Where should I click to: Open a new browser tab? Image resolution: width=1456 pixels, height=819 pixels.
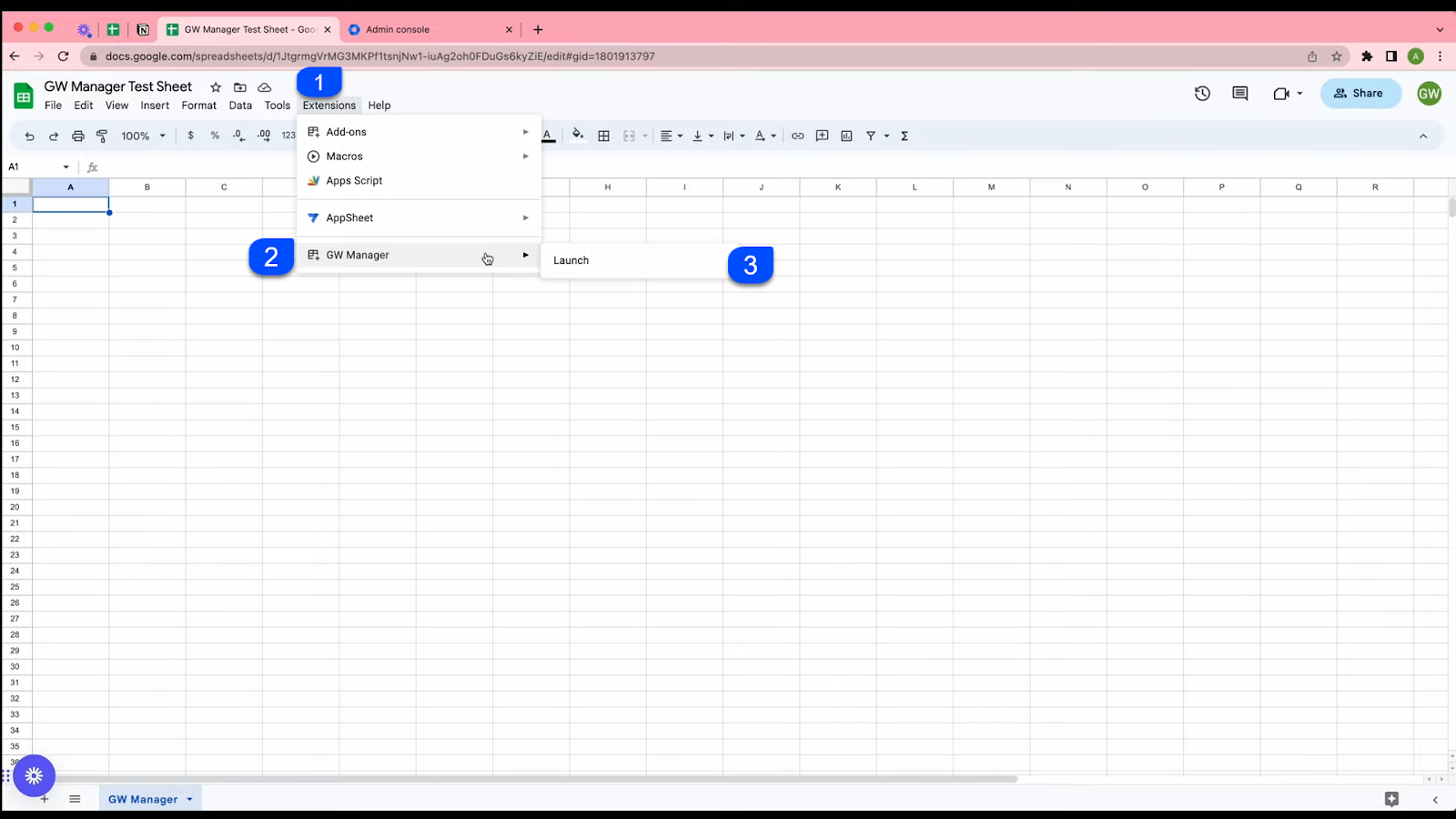tap(538, 29)
